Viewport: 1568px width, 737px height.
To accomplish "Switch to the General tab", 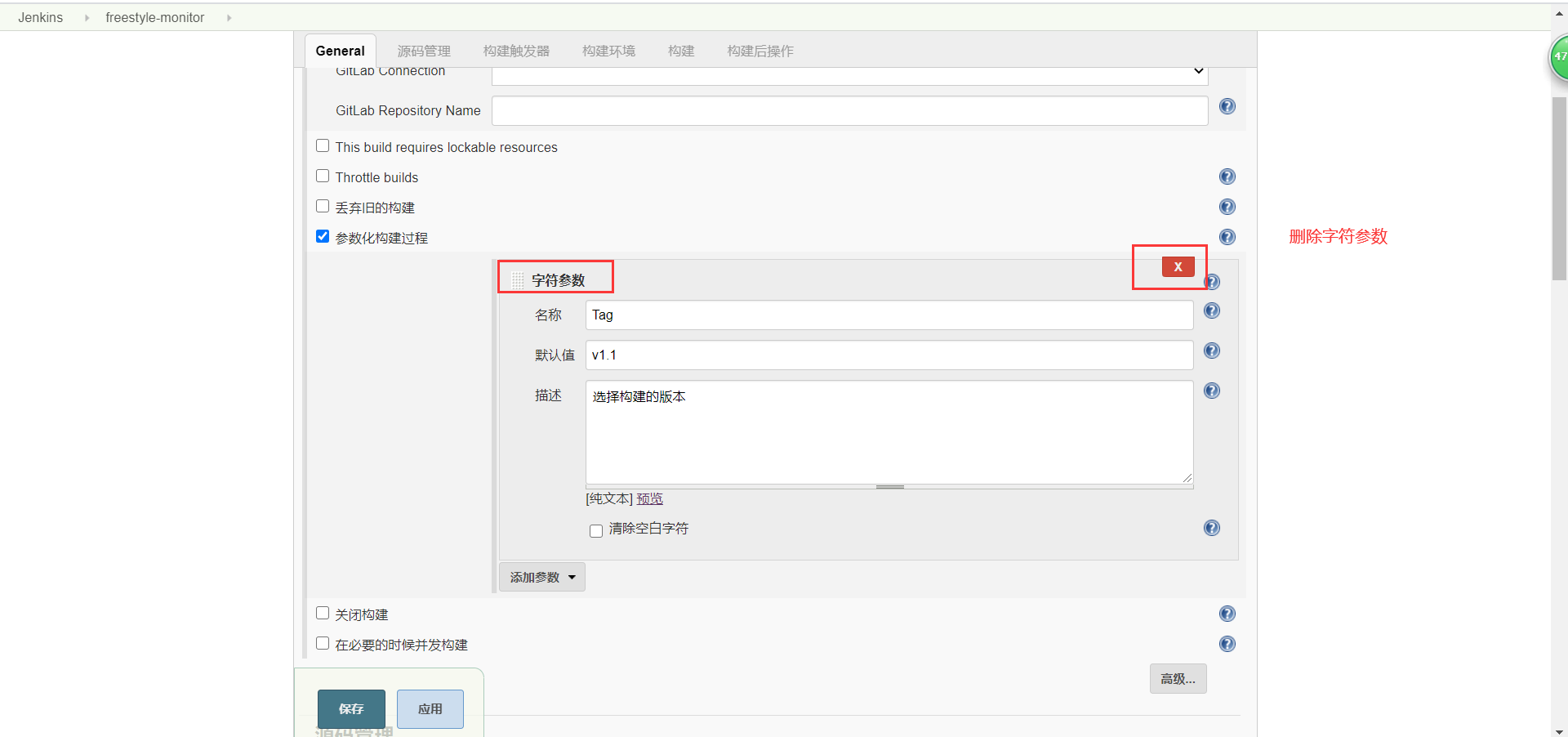I will 341,51.
